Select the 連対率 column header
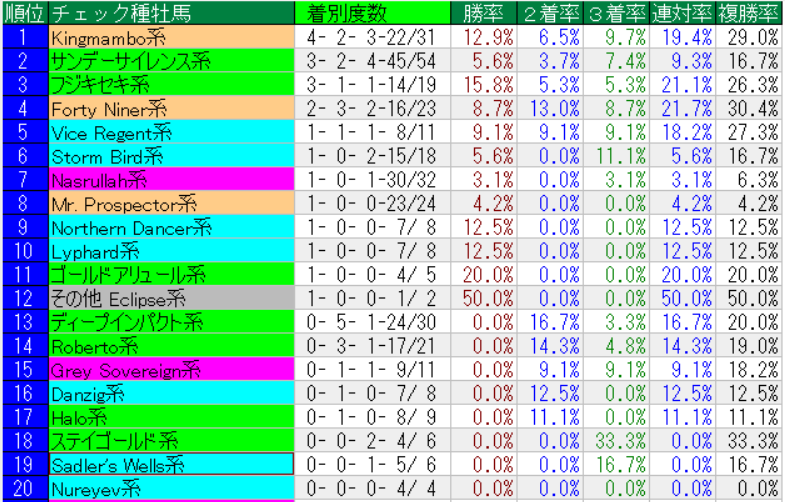785x502 pixels. tap(682, 13)
